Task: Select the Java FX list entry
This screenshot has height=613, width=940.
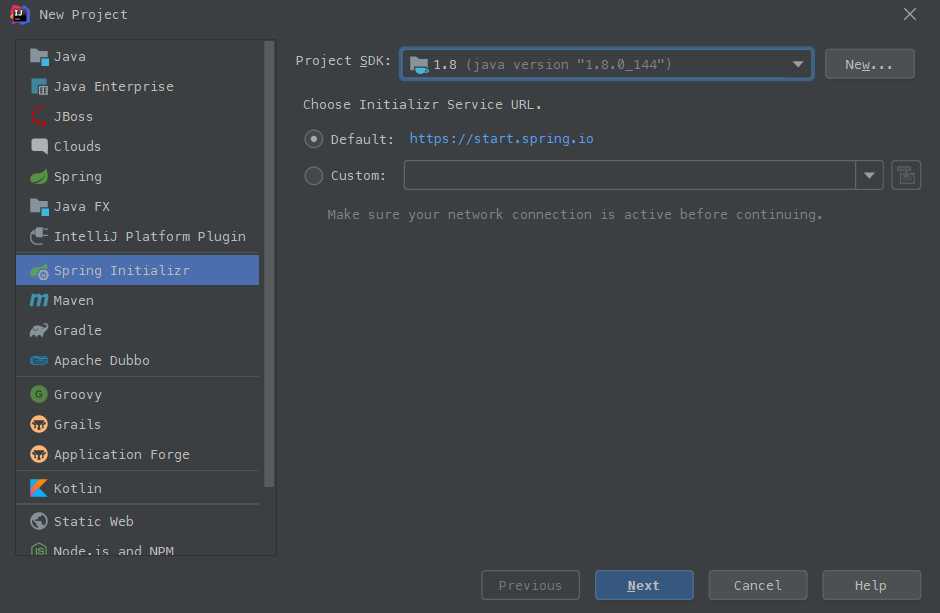Action: click(x=138, y=207)
